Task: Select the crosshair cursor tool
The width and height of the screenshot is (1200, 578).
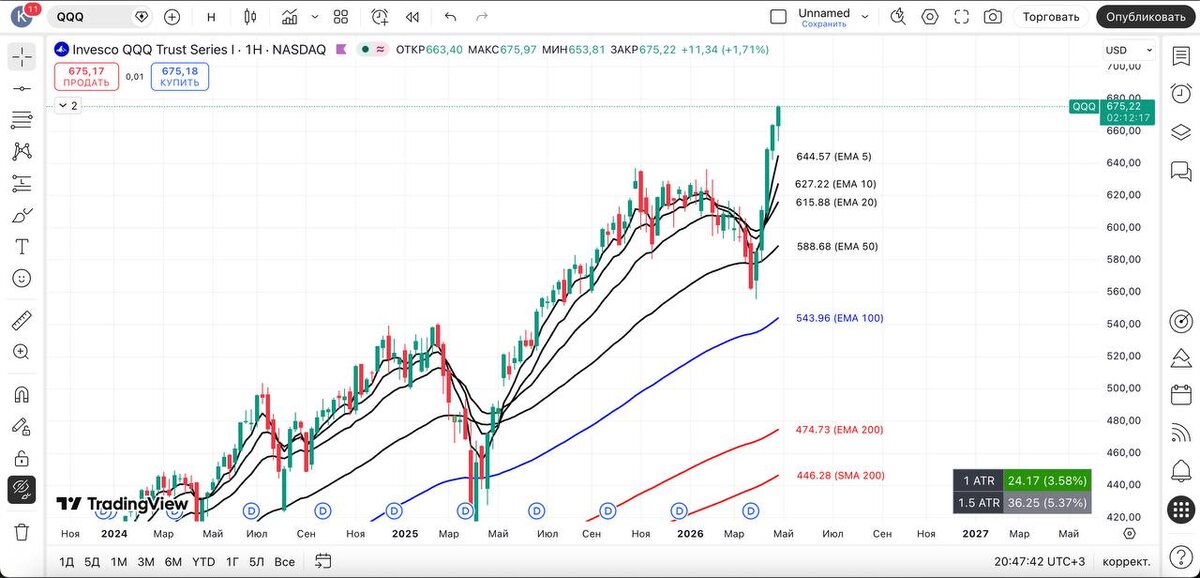Action: 21,57
